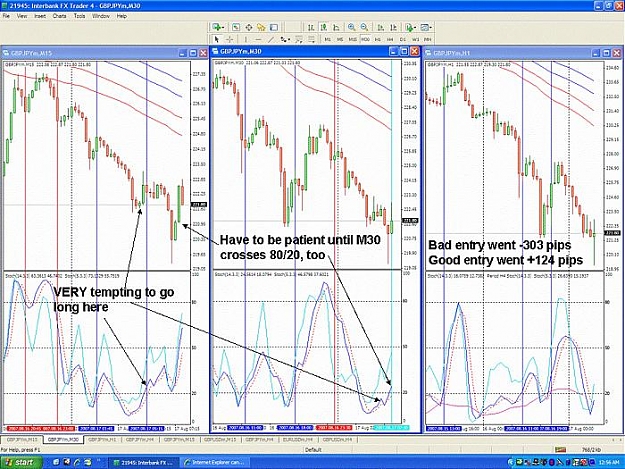Switch to bar chart display icon
The height and width of the screenshot is (469, 625).
coord(311,27)
